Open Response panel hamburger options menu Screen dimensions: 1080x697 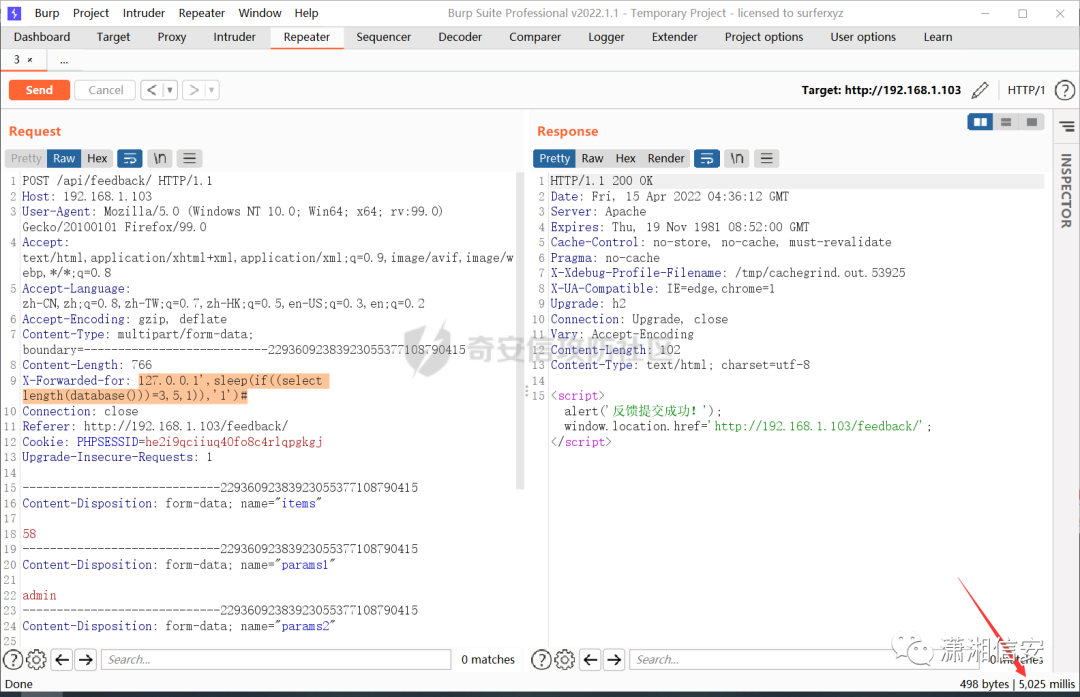767,158
